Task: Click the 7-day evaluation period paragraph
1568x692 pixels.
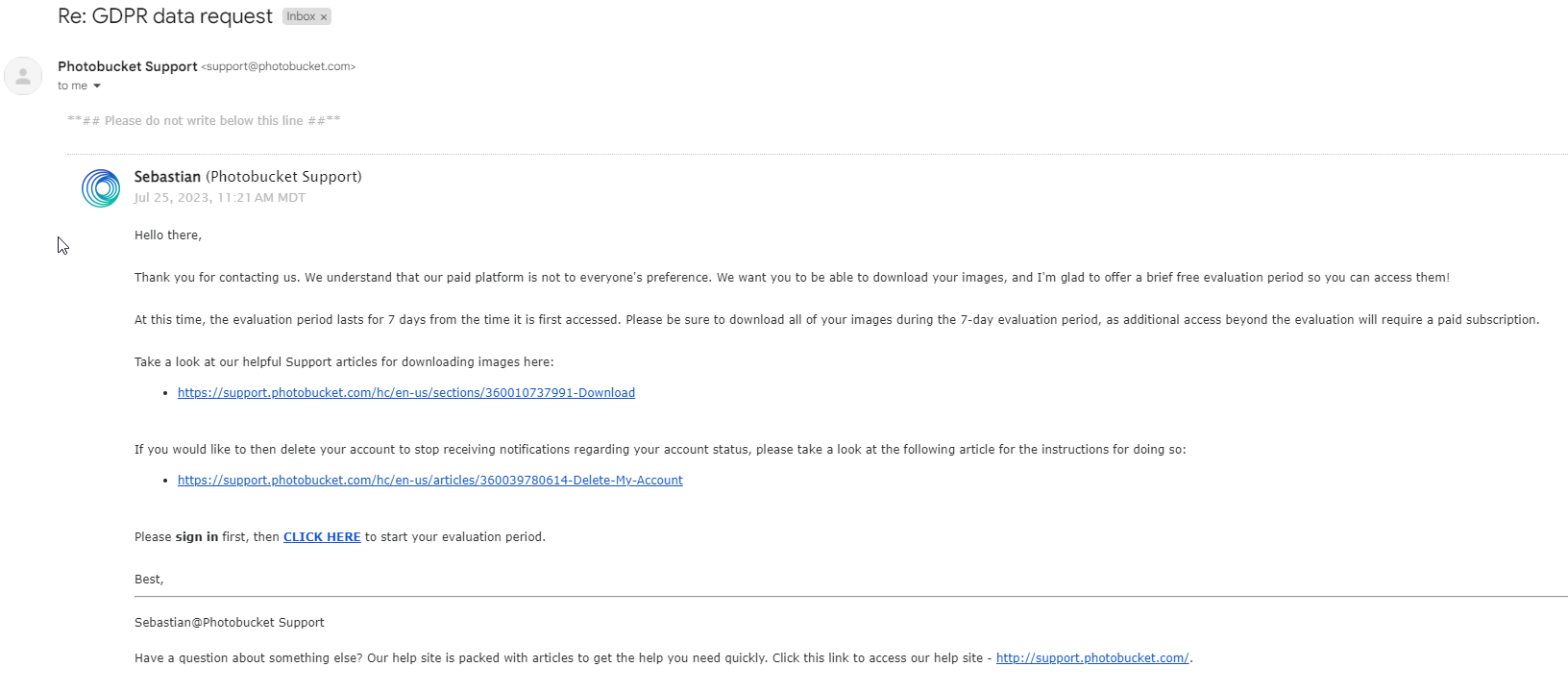Action: pos(836,320)
